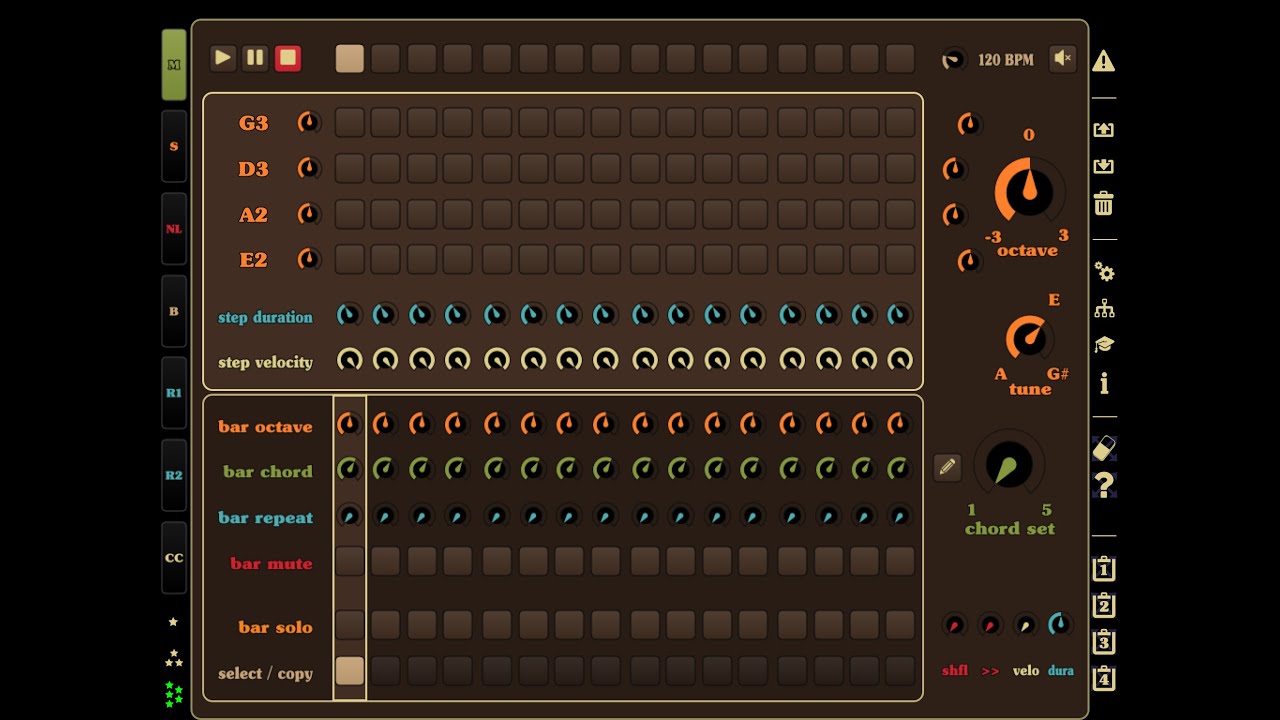Click the D3 note label
This screenshot has width=1280, height=720.
click(253, 169)
